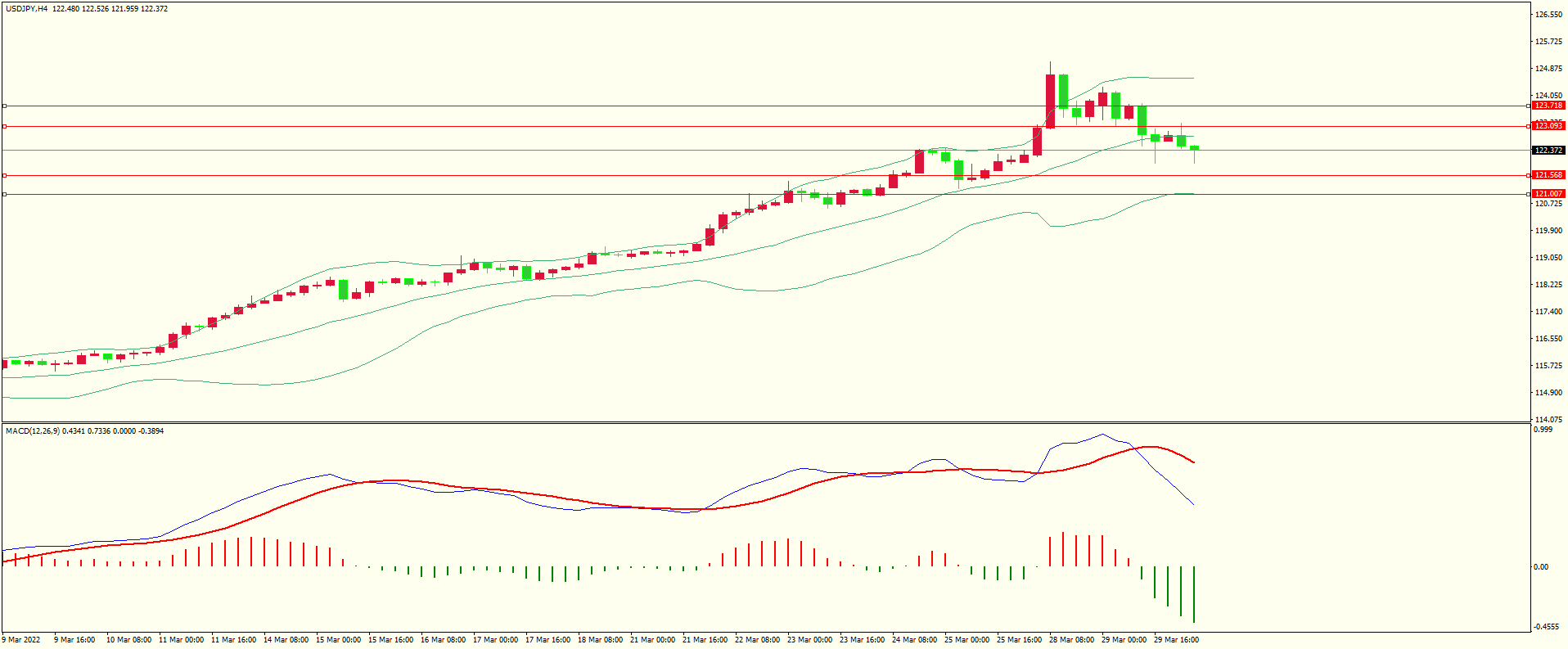Click the 15 Mar 16:00 time label
The width and height of the screenshot is (1568, 649).
click(390, 640)
